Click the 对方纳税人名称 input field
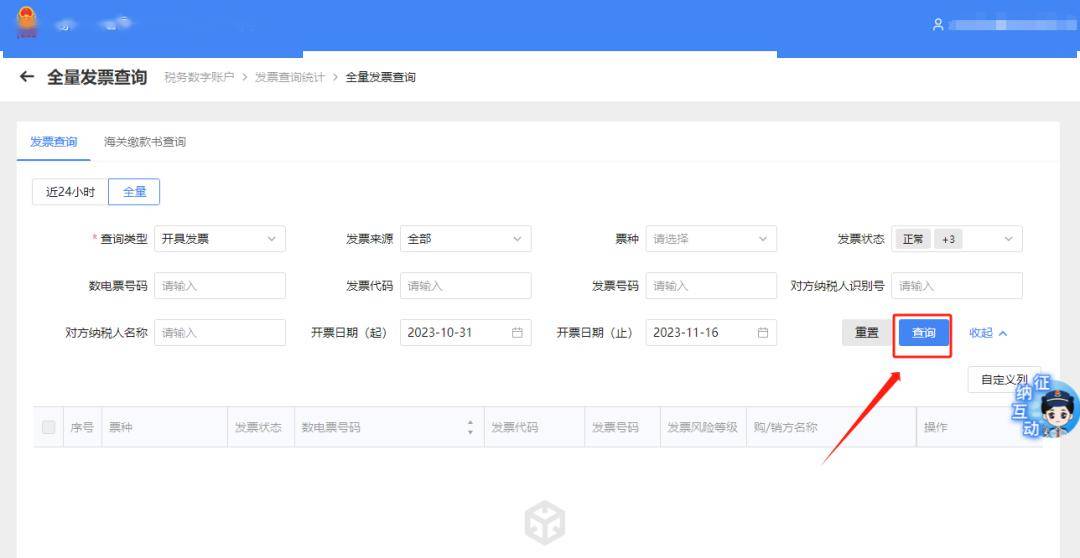The height and width of the screenshot is (558, 1080). (x=220, y=332)
